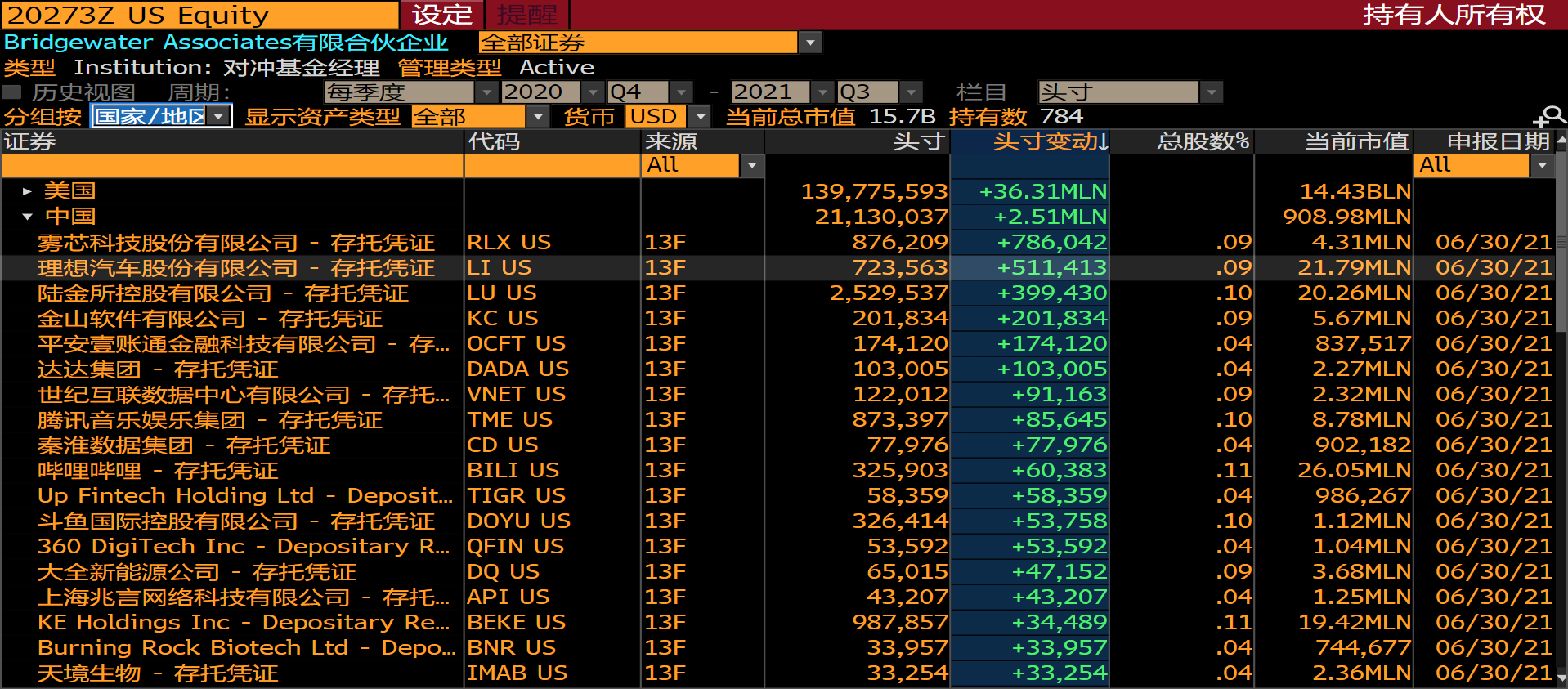Click ticker API US
The width and height of the screenshot is (1568, 689).
(508, 597)
